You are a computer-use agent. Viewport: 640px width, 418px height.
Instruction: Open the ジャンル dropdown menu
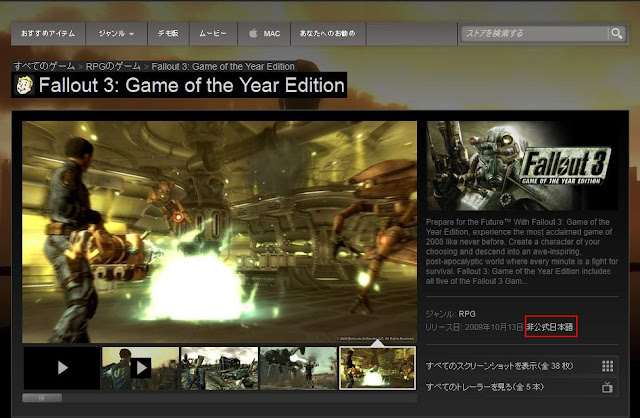(116, 33)
